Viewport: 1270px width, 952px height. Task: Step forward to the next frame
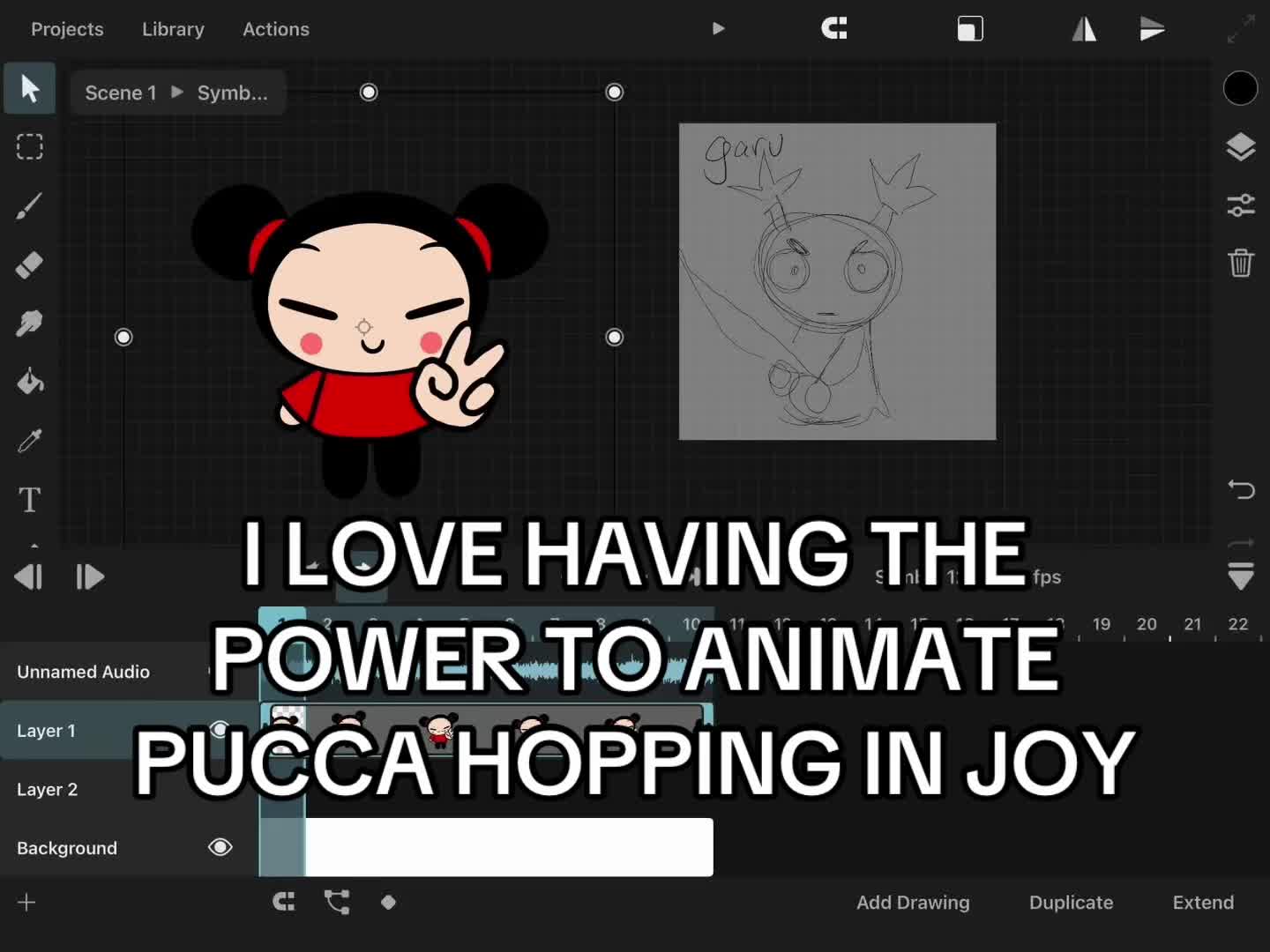[x=90, y=577]
